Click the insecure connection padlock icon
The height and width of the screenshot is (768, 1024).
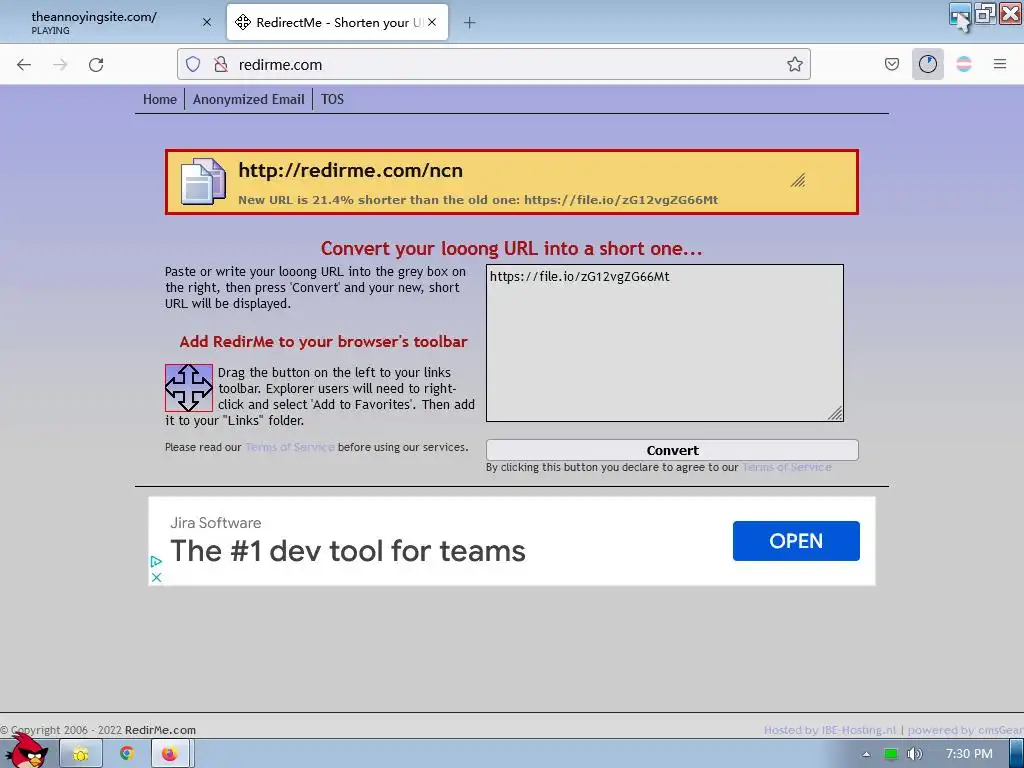[x=221, y=64]
